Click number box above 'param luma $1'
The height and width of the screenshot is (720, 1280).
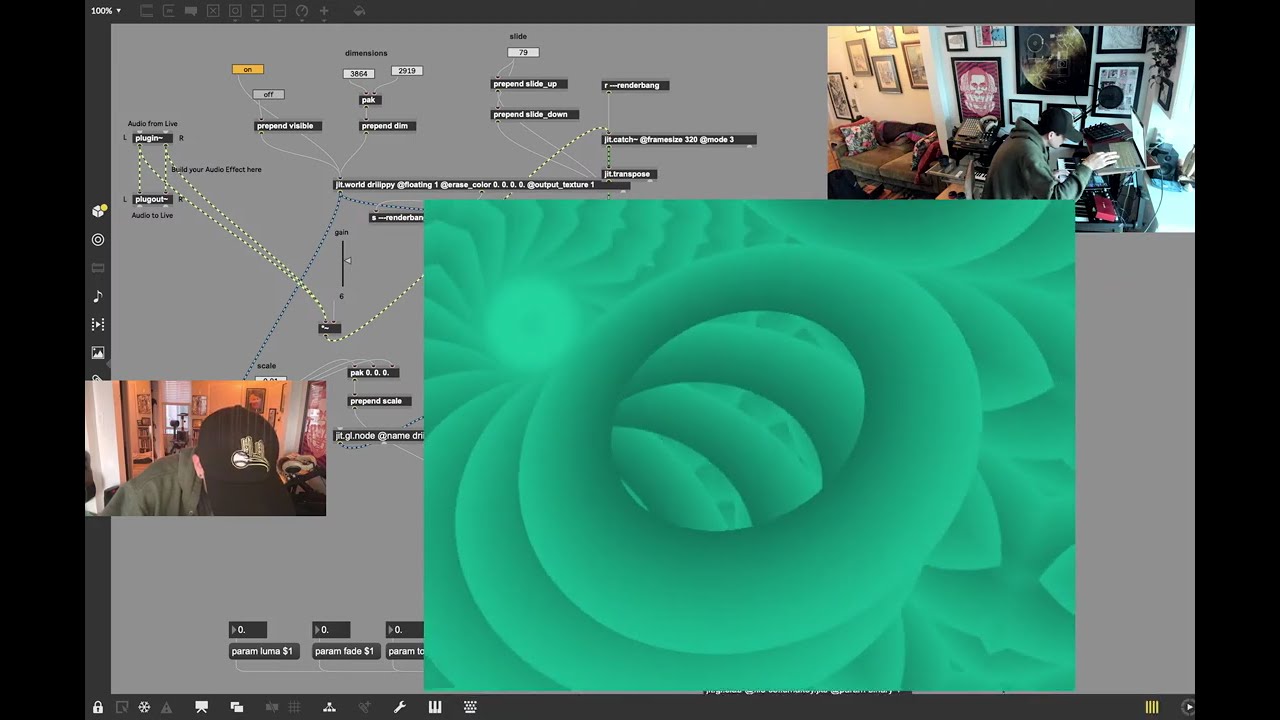coord(248,630)
